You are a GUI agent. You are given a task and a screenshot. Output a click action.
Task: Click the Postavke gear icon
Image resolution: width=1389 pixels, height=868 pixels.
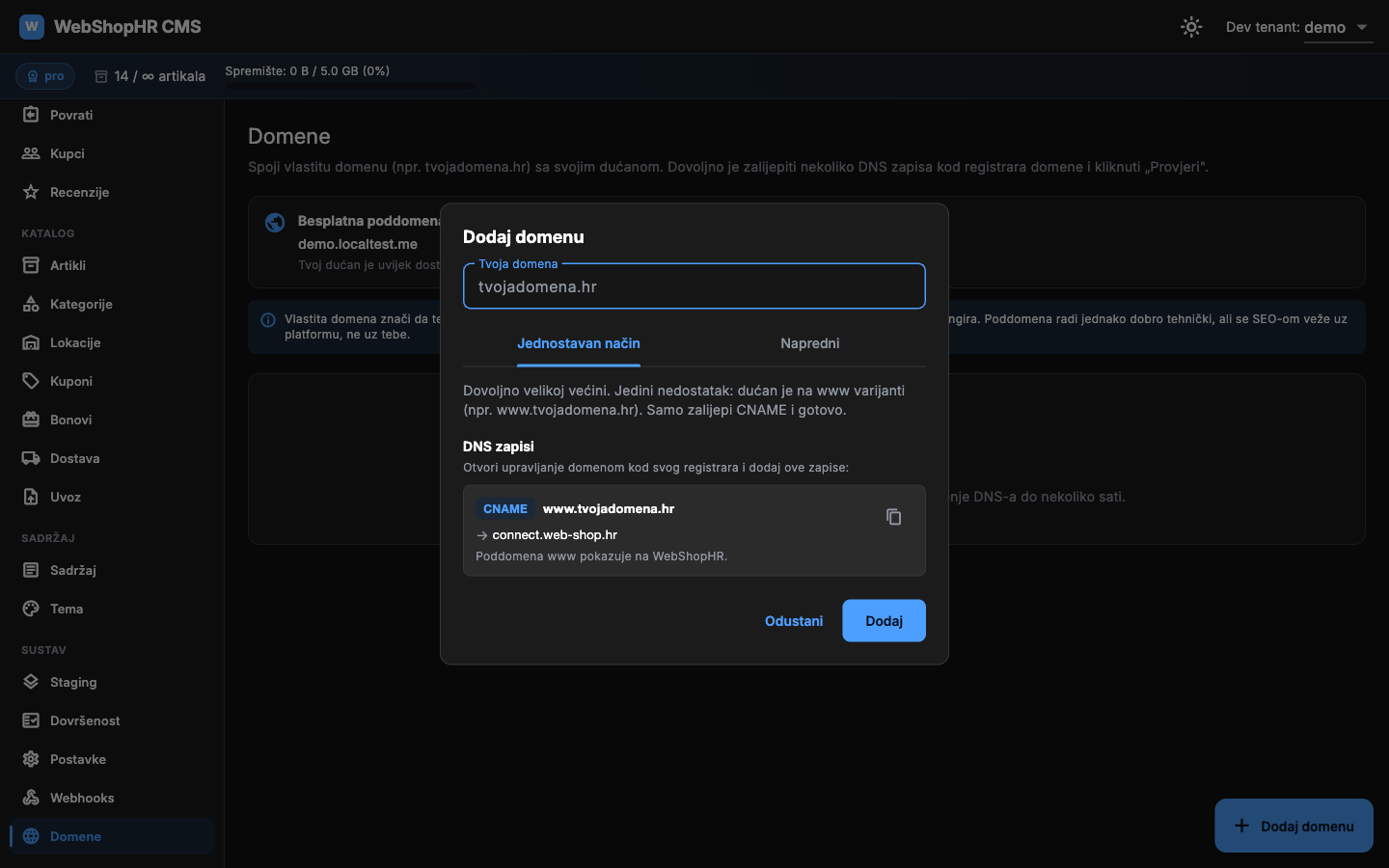pyautogui.click(x=31, y=759)
